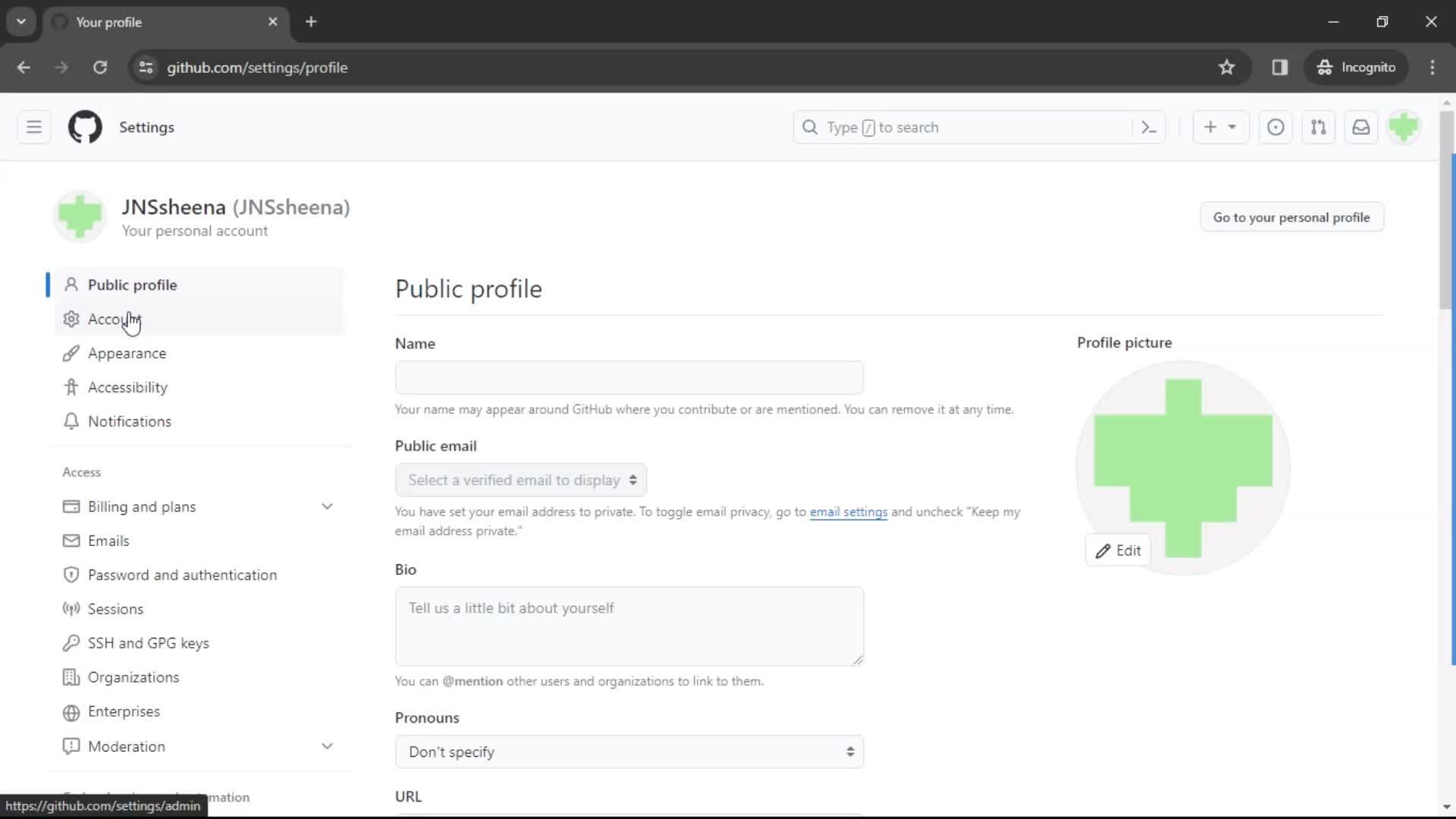Screen dimensions: 1456x819
Task: Click the terminal command icon
Action: pyautogui.click(x=1148, y=127)
